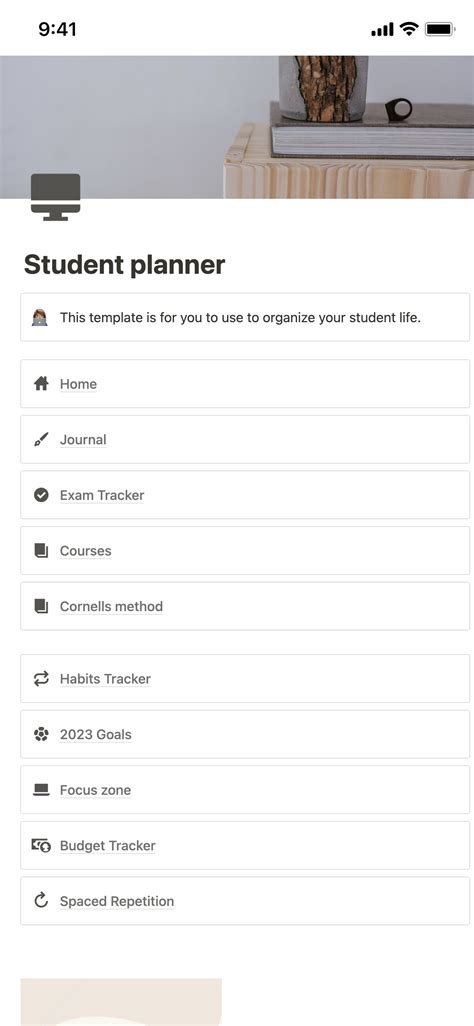474x1026 pixels.
Task: Click the refresh icon beside Spaced Repetition
Action: tap(41, 901)
